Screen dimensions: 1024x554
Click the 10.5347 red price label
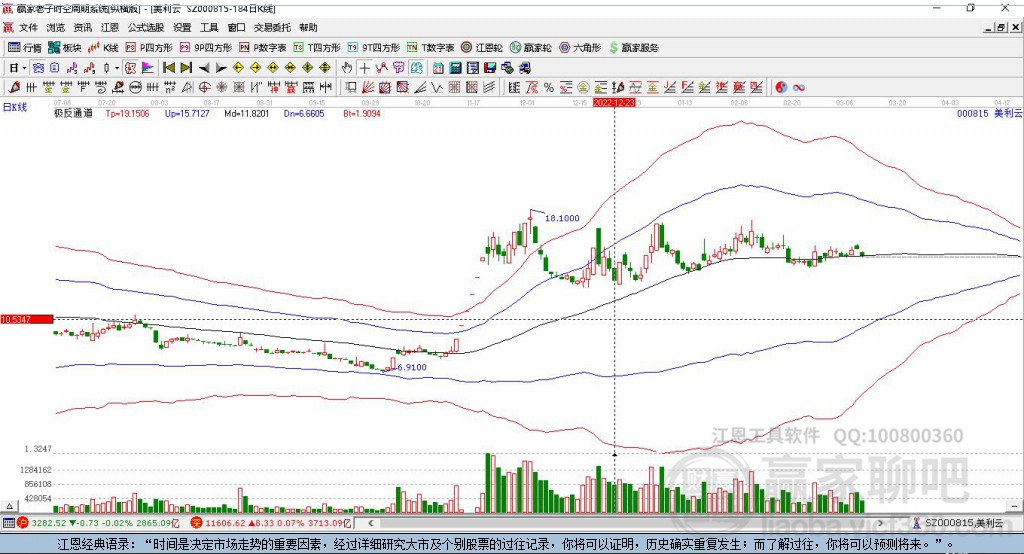27,319
